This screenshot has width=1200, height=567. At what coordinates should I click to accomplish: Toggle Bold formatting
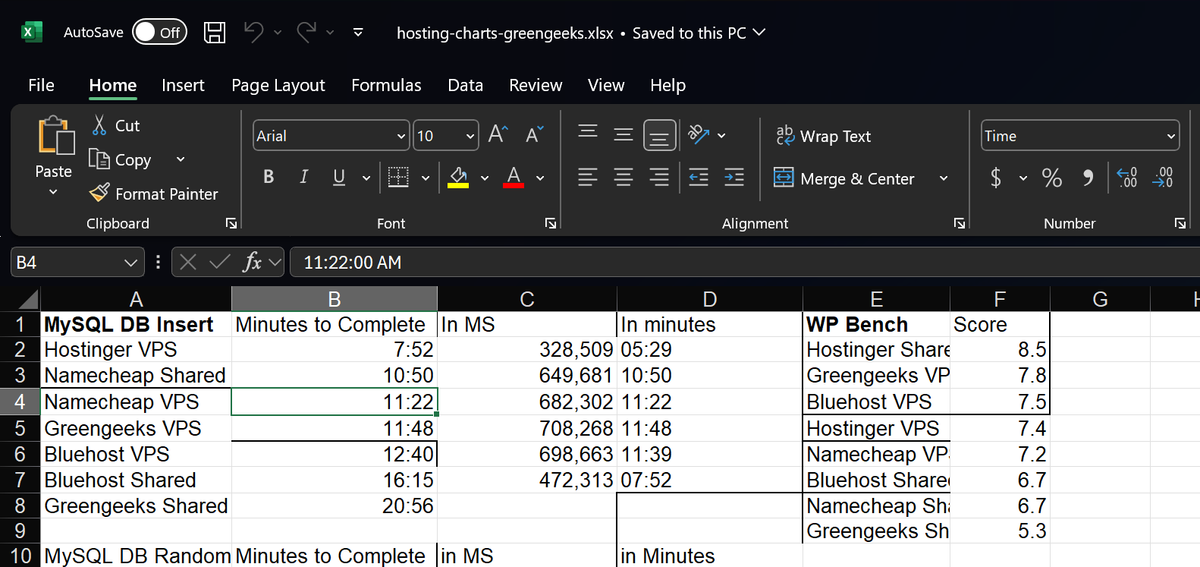269,178
